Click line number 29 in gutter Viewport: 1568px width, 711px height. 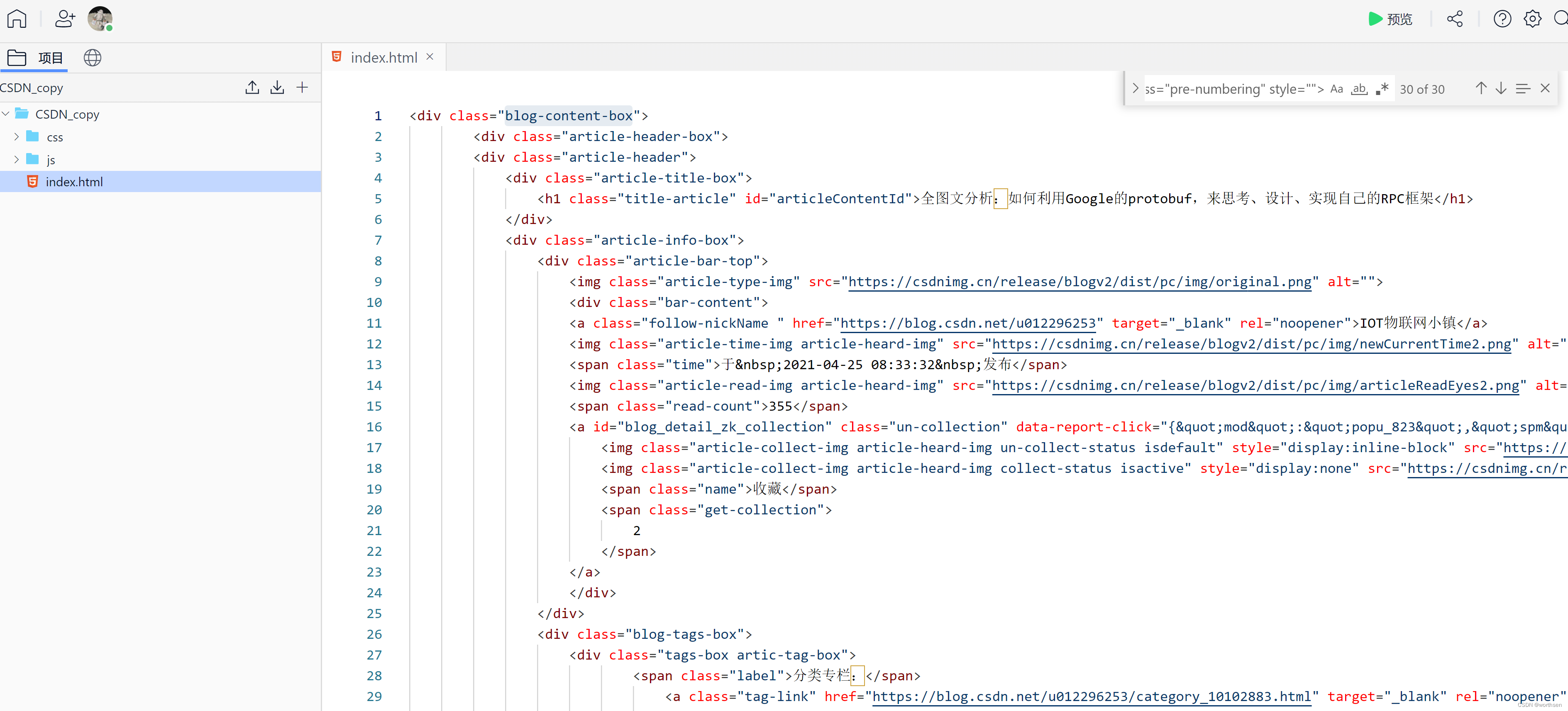point(374,696)
